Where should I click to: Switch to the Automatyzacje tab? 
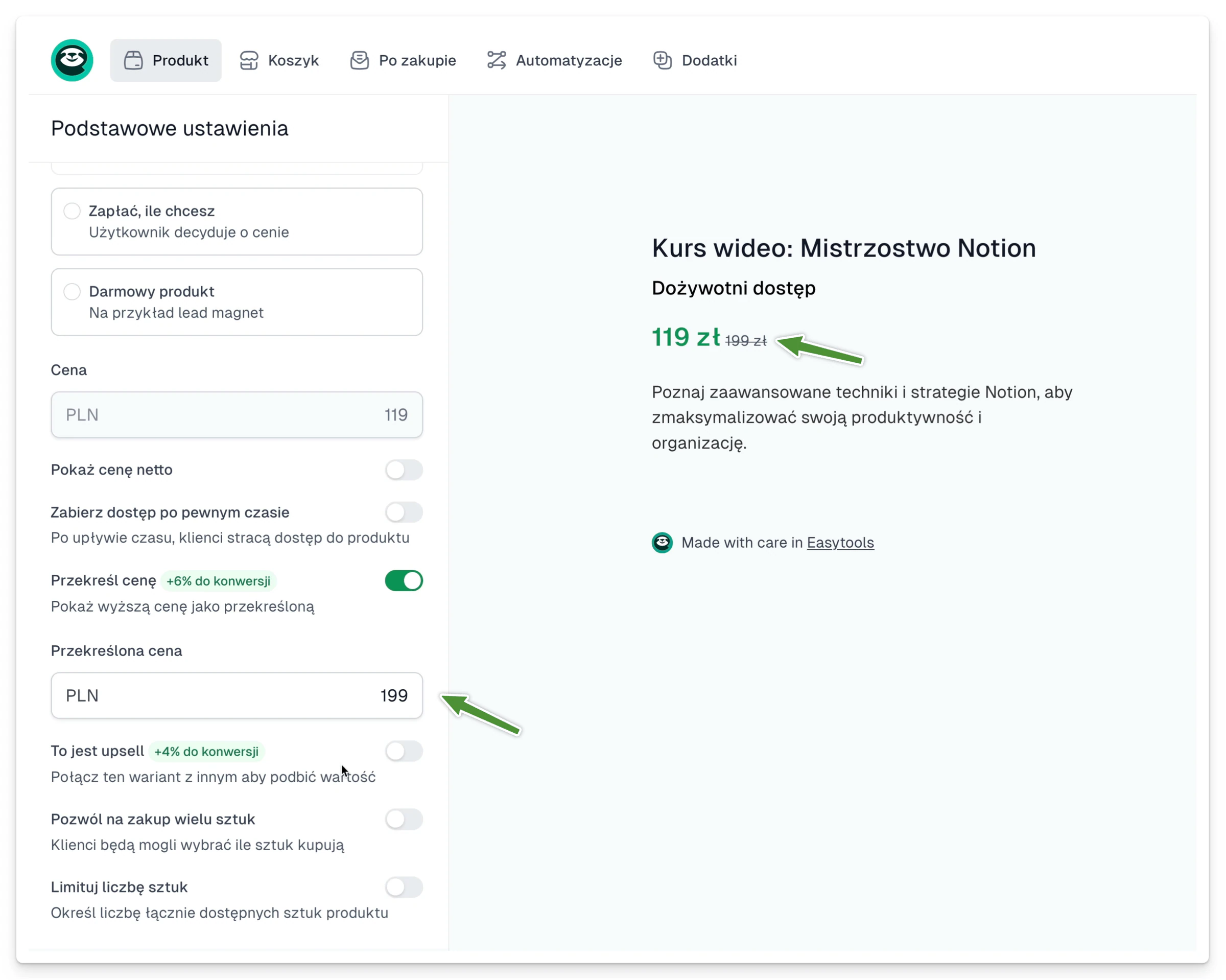(554, 60)
